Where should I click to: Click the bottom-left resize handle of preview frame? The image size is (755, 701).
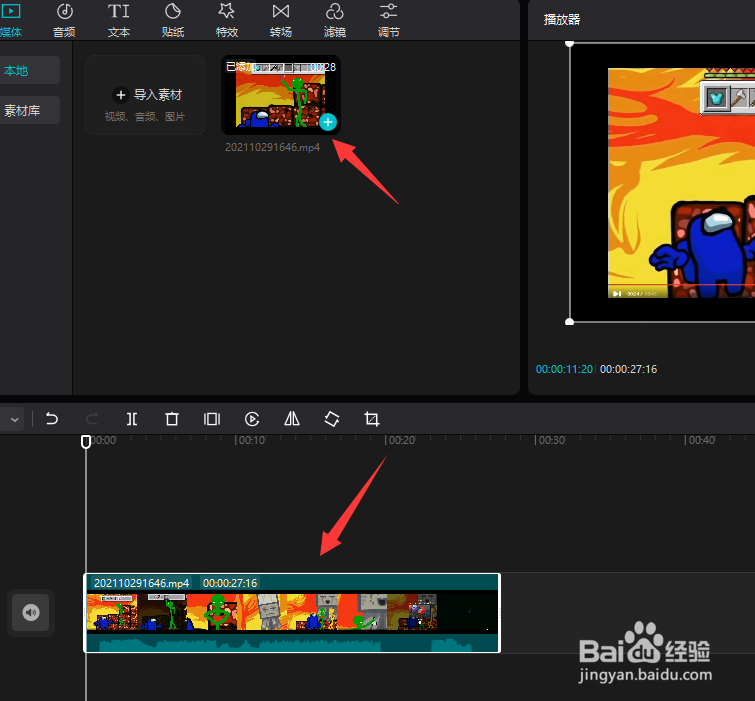(x=569, y=322)
